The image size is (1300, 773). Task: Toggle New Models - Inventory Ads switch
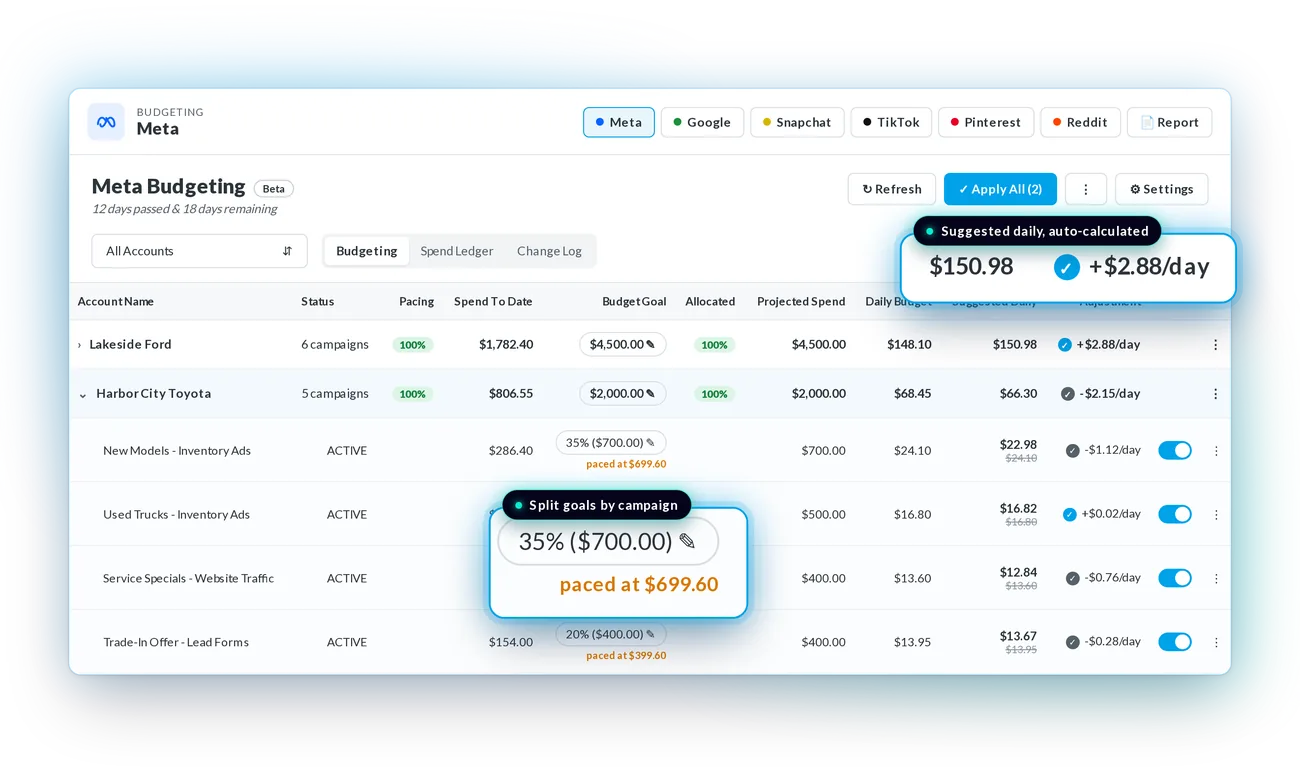point(1175,451)
